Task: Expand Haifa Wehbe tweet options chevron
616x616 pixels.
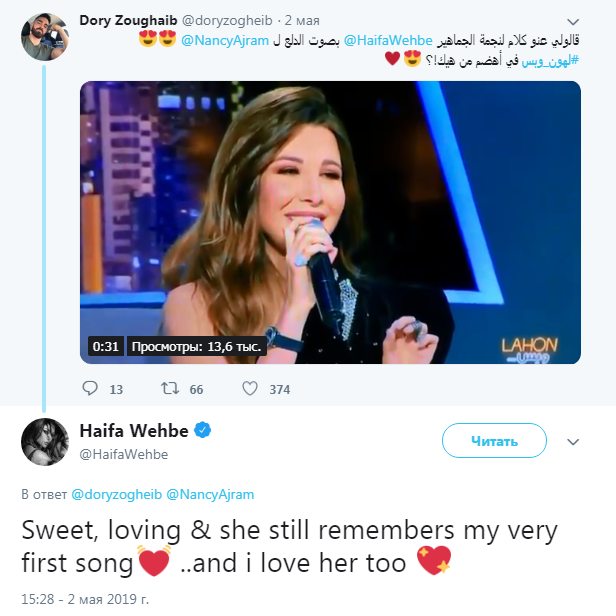Action: pos(573,441)
